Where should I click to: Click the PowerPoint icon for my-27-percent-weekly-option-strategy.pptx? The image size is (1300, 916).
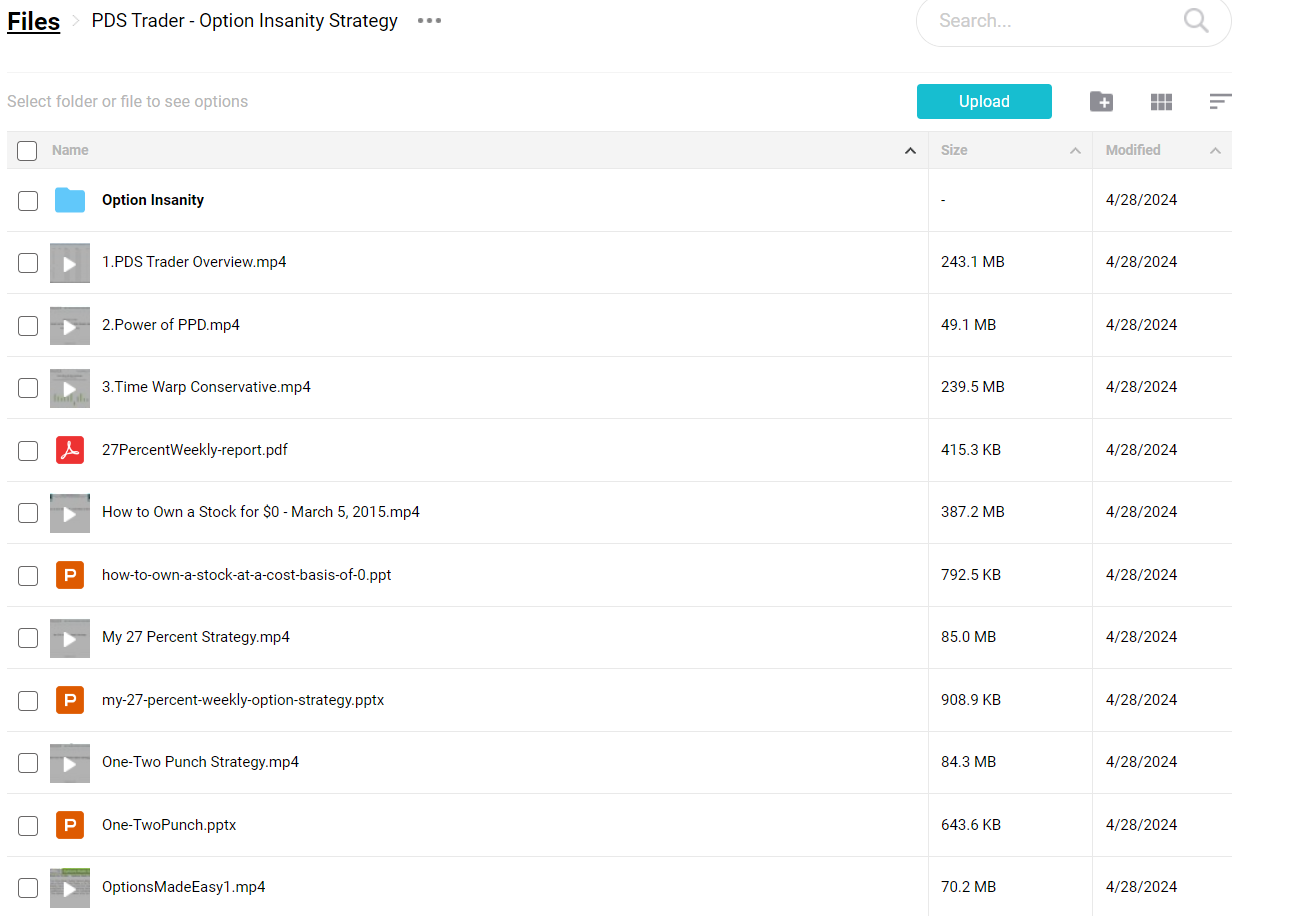(x=70, y=700)
